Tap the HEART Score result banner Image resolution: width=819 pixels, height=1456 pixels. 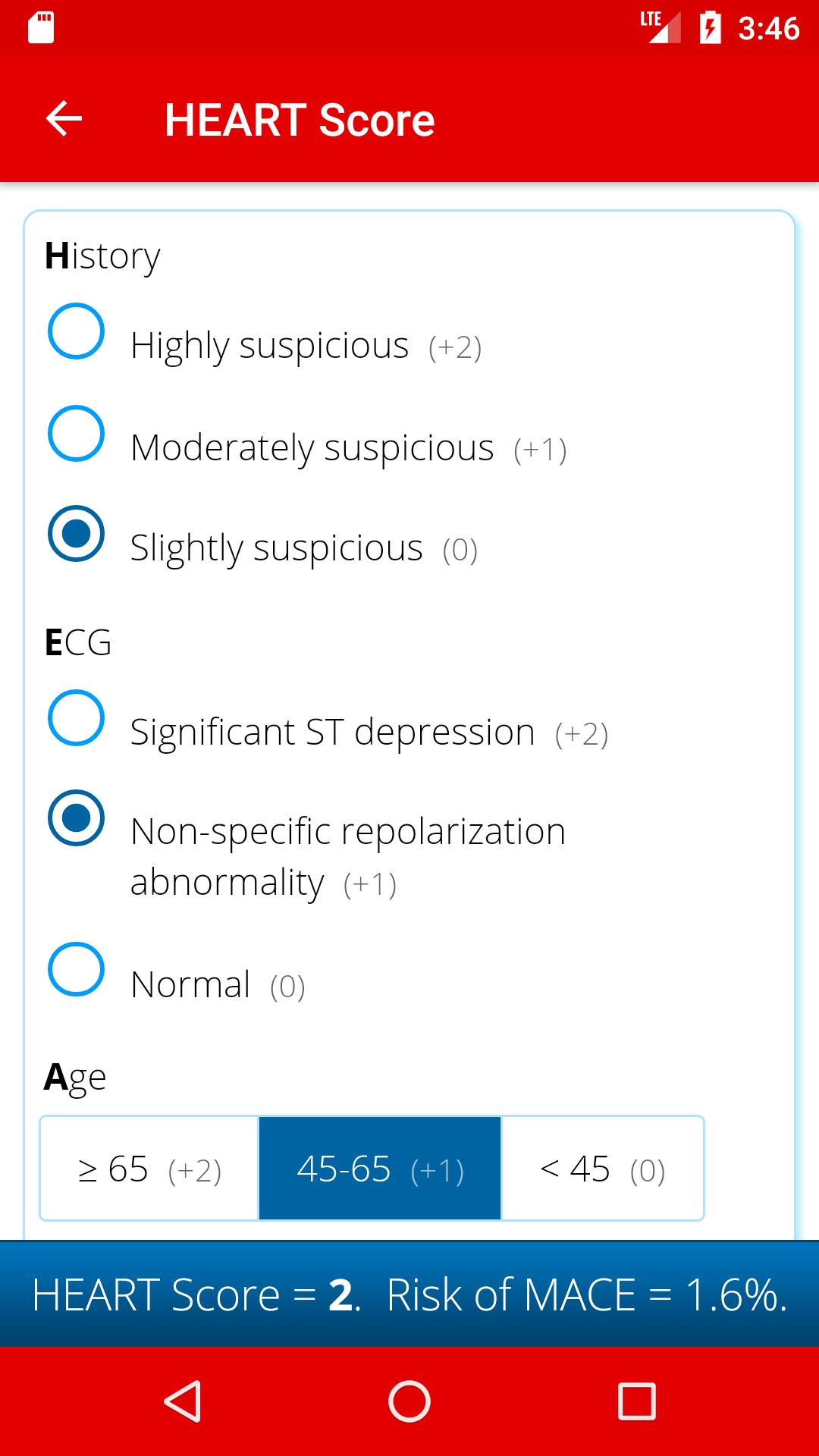point(409,1294)
